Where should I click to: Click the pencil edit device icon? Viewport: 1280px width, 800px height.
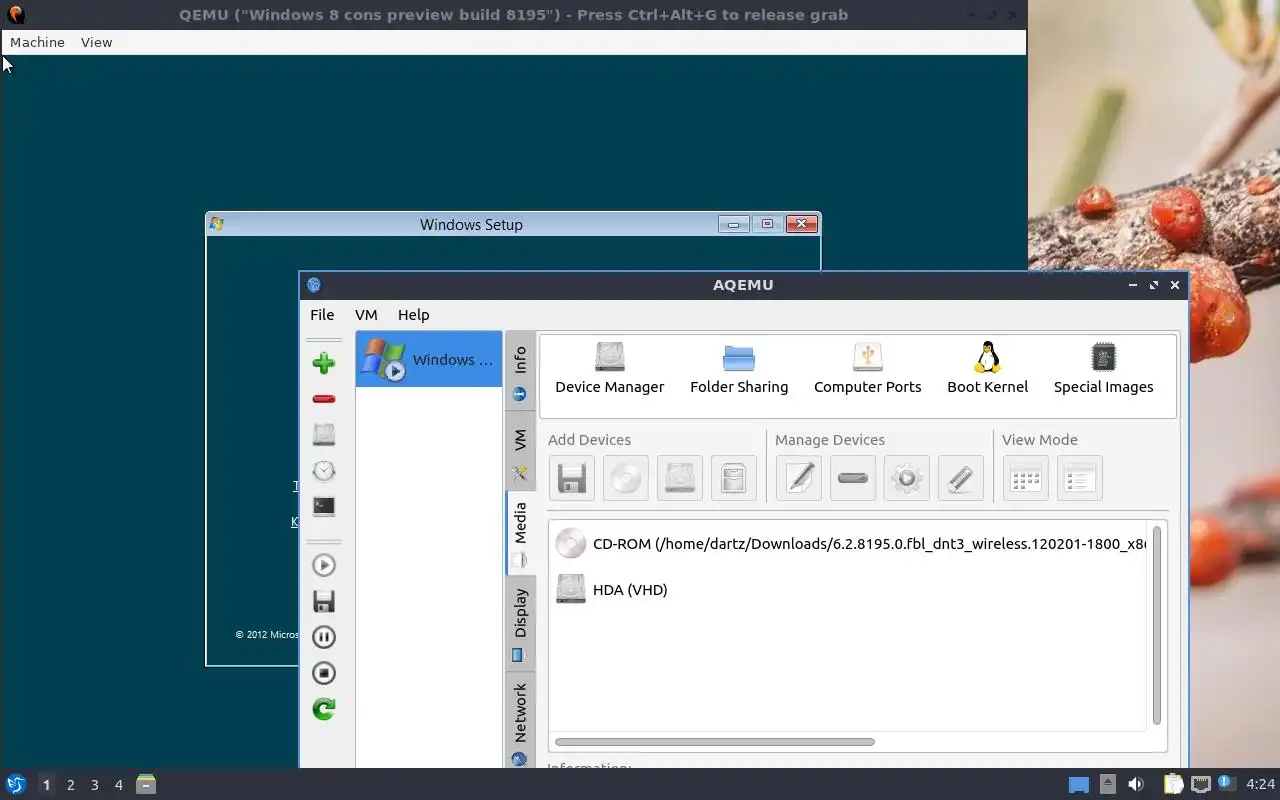tap(798, 478)
